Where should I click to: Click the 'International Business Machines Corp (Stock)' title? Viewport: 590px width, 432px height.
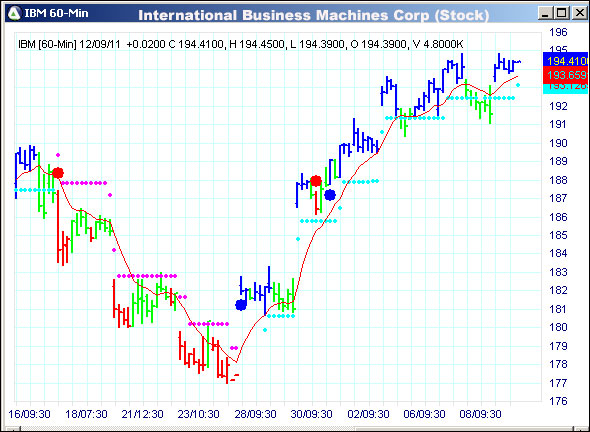click(314, 15)
